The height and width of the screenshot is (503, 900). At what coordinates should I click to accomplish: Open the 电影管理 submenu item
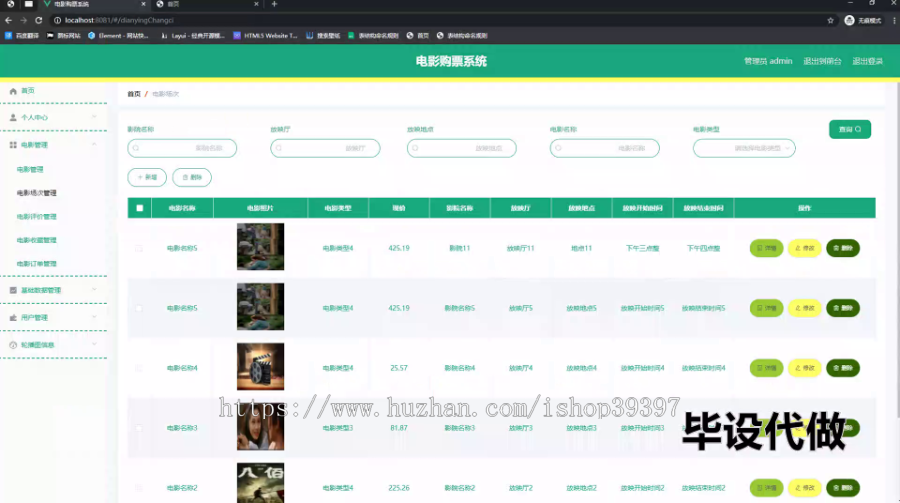30,169
